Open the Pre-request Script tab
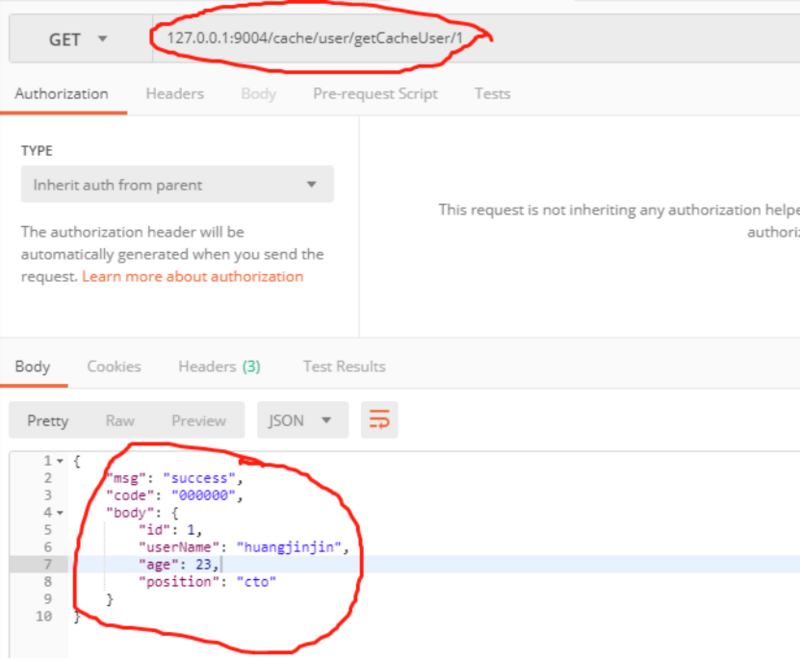 coord(376,94)
